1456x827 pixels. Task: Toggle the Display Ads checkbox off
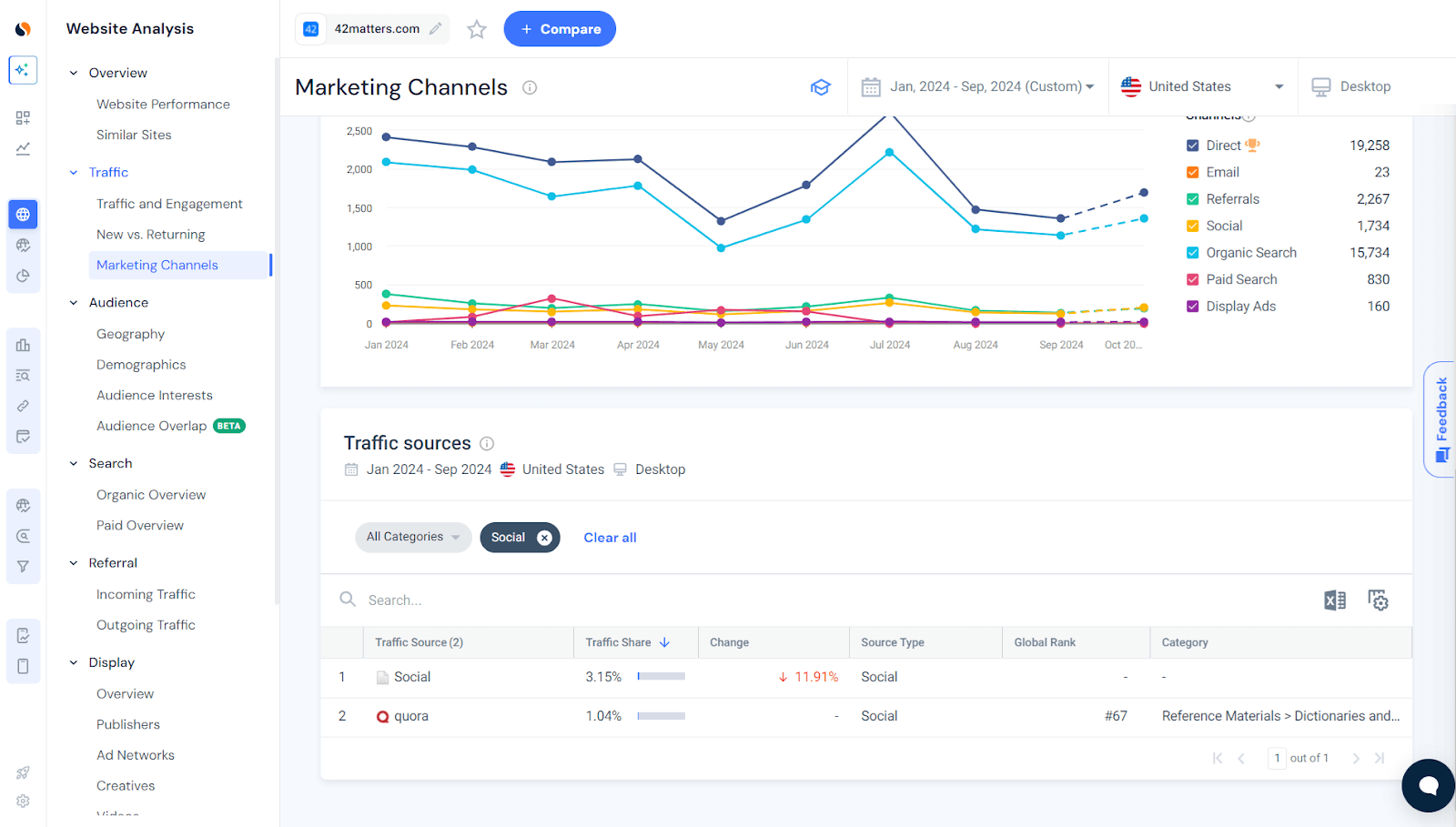coord(1193,306)
